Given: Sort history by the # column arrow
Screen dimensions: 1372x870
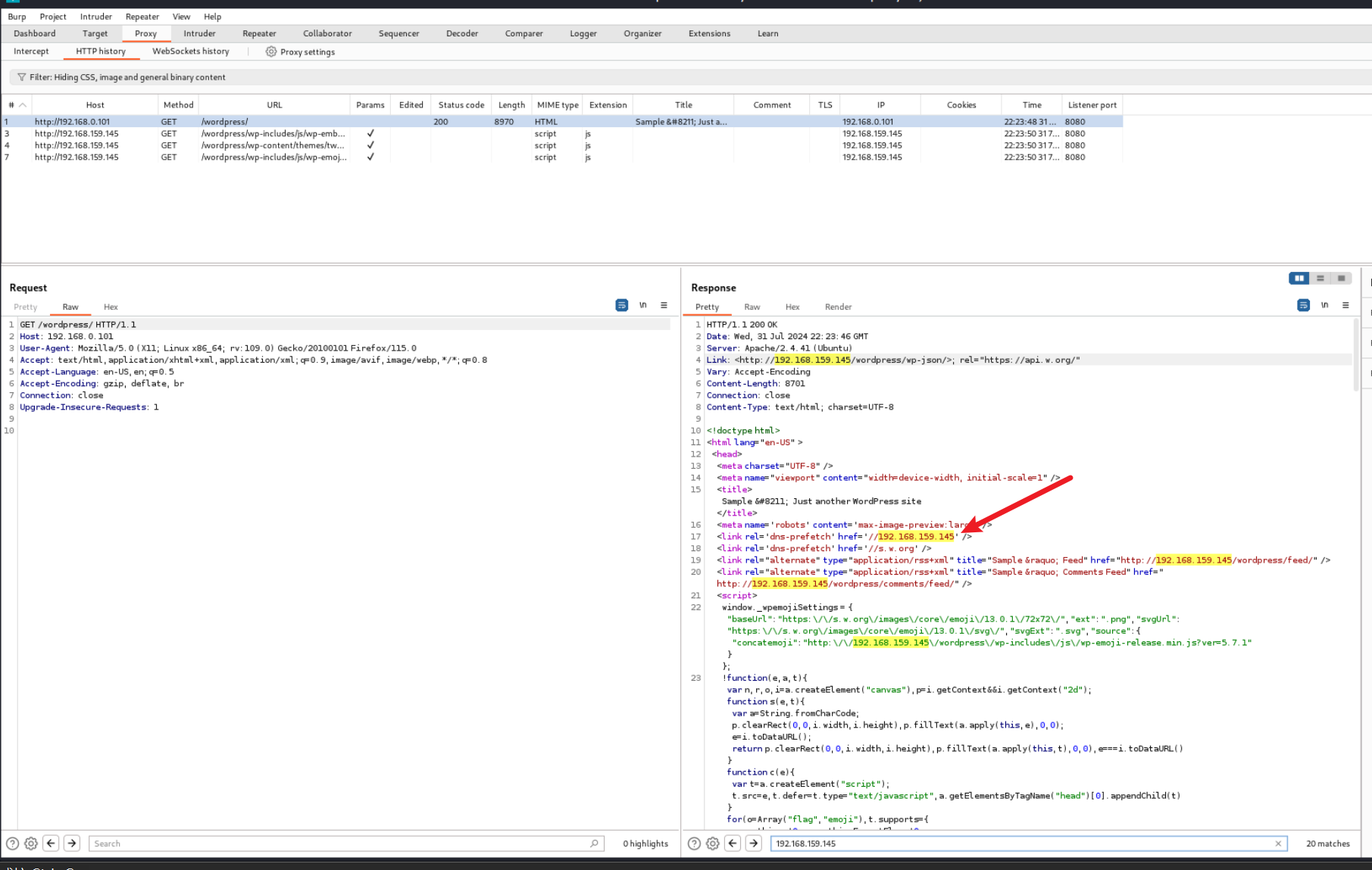Looking at the screenshot, I should pyautogui.click(x=23, y=105).
